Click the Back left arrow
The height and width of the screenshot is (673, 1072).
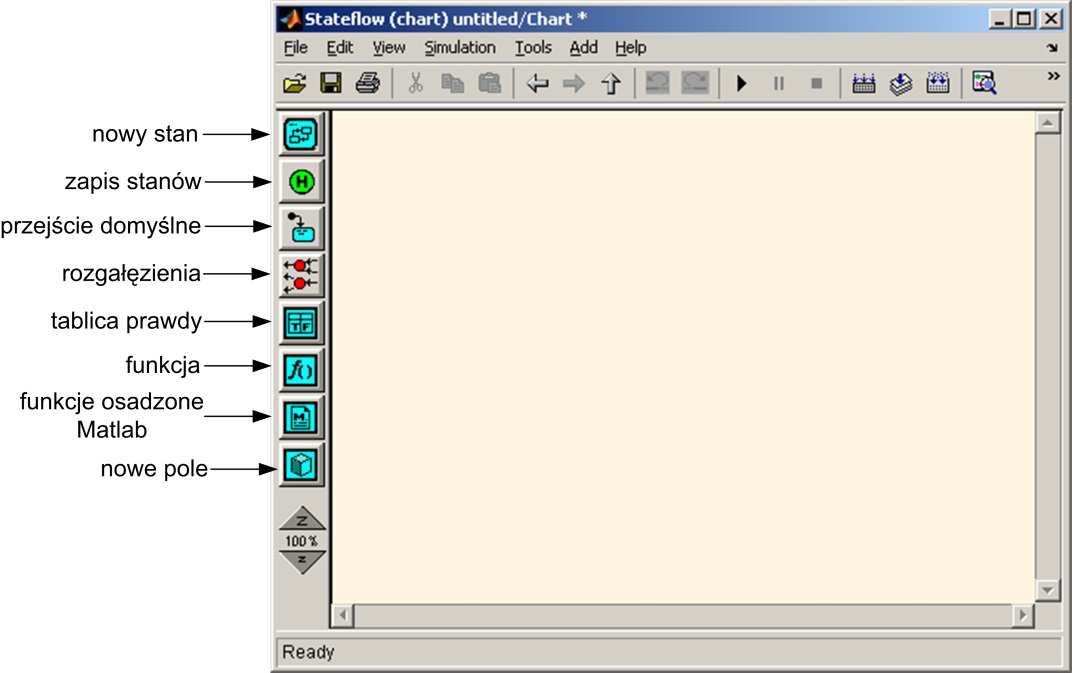click(x=537, y=83)
